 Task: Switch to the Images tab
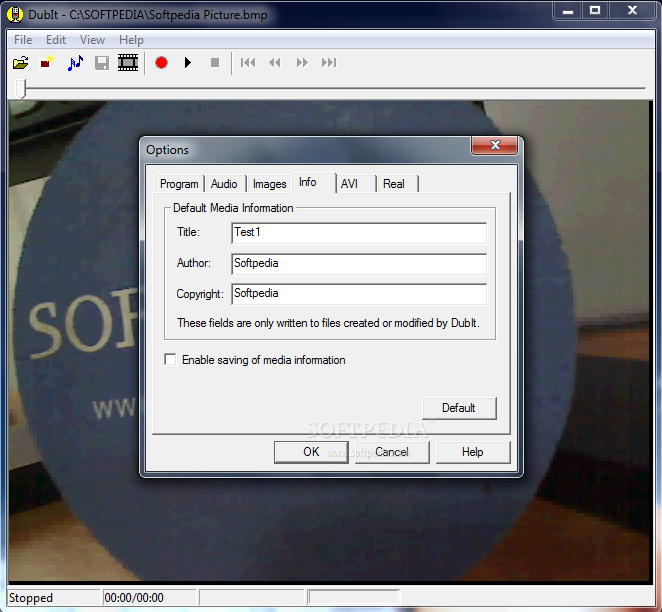pos(269,184)
